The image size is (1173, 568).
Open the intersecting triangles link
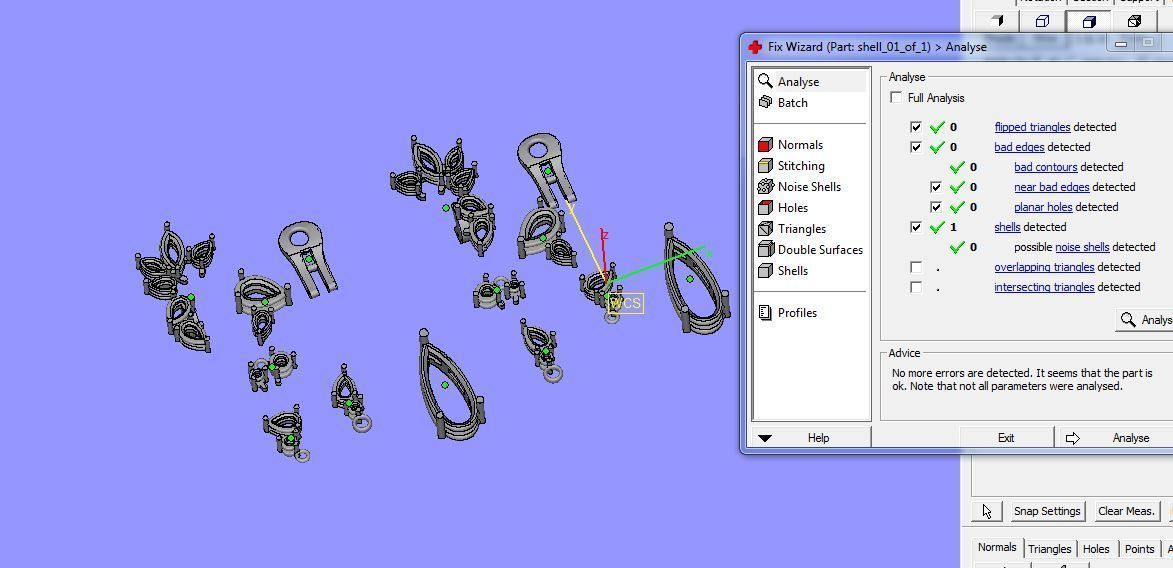click(1044, 287)
